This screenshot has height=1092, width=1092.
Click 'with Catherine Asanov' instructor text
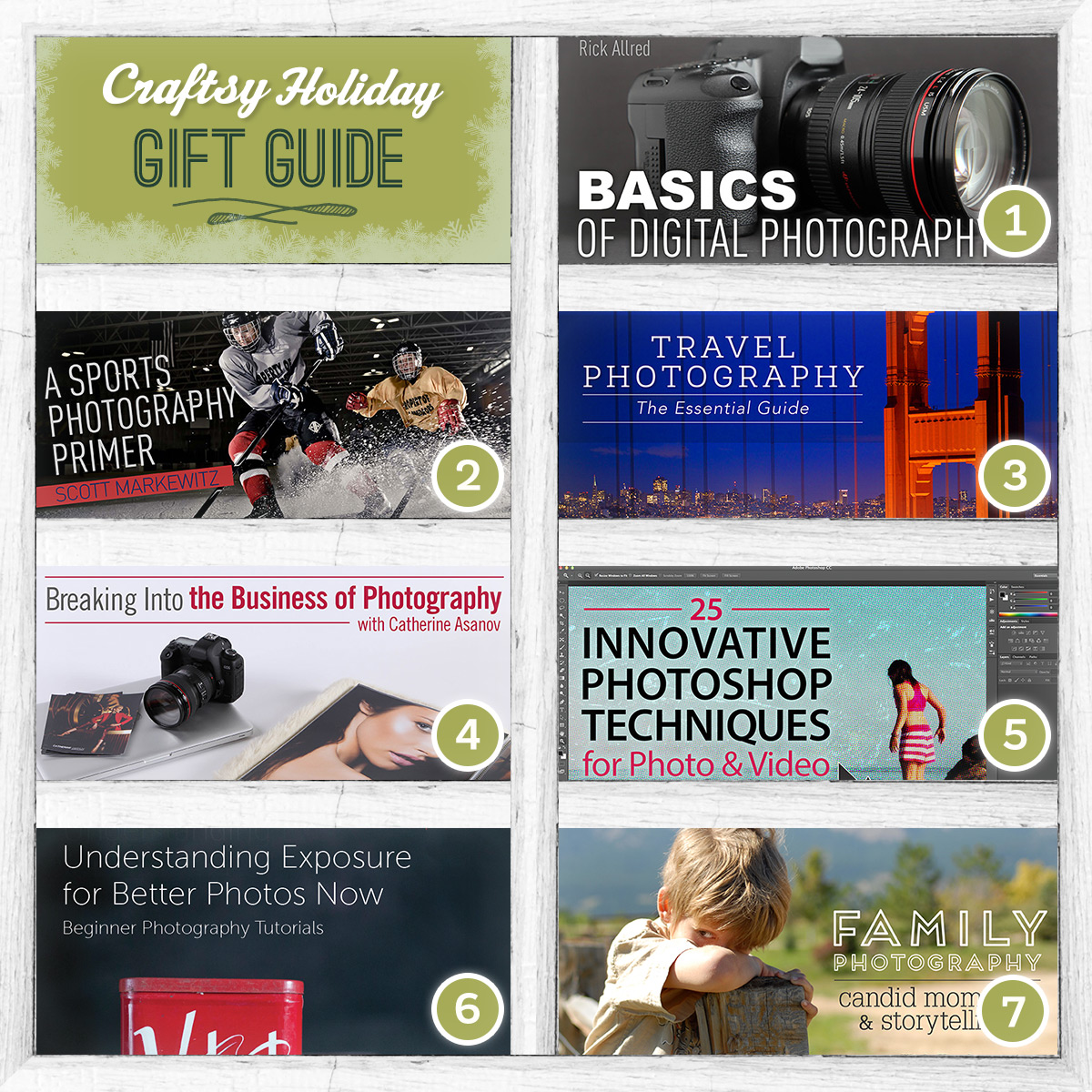(x=429, y=625)
